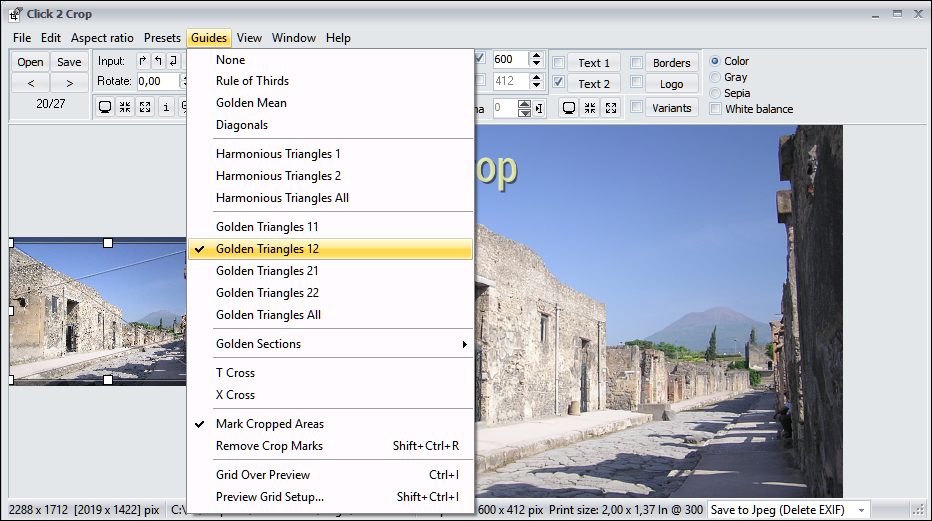Click the Click 2 Crop app icon in title bar
This screenshot has width=932, height=521.
point(15,14)
